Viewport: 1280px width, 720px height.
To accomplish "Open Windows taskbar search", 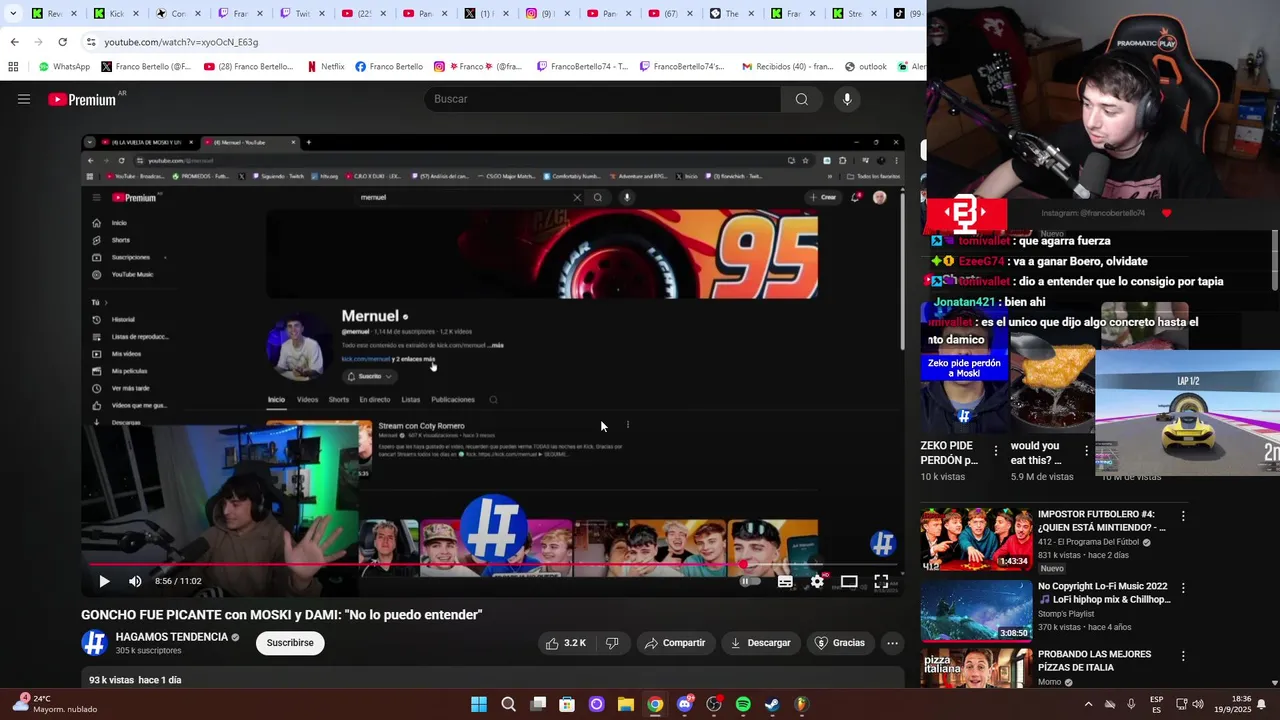I will pyautogui.click(x=508, y=704).
